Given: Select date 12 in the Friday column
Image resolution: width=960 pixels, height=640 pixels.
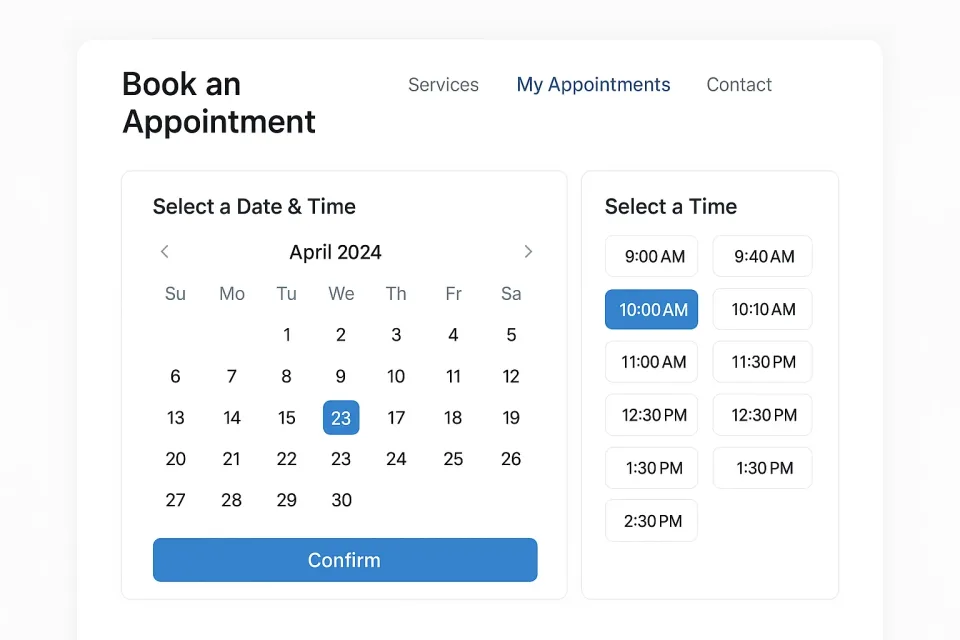Looking at the screenshot, I should tap(511, 377).
